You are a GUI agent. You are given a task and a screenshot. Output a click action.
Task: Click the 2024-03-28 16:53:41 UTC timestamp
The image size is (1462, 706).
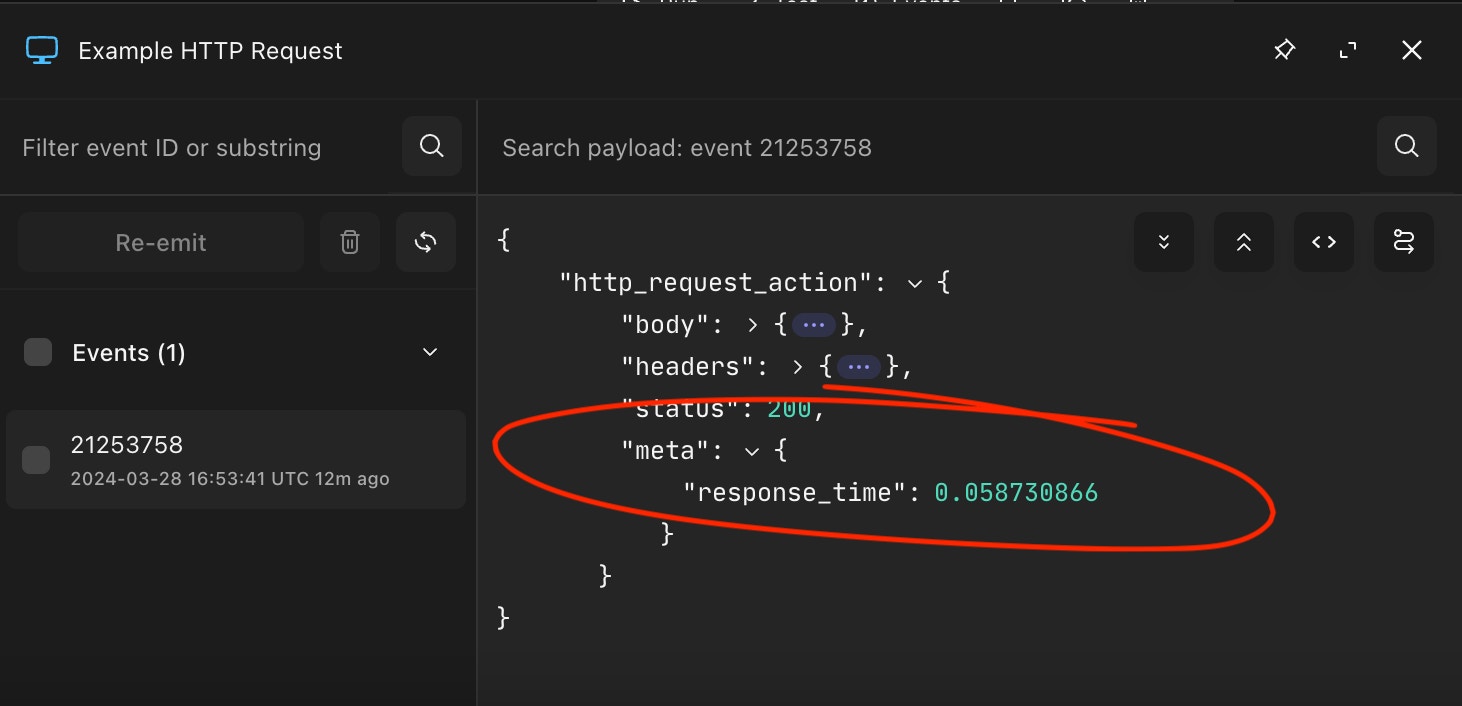[190, 479]
